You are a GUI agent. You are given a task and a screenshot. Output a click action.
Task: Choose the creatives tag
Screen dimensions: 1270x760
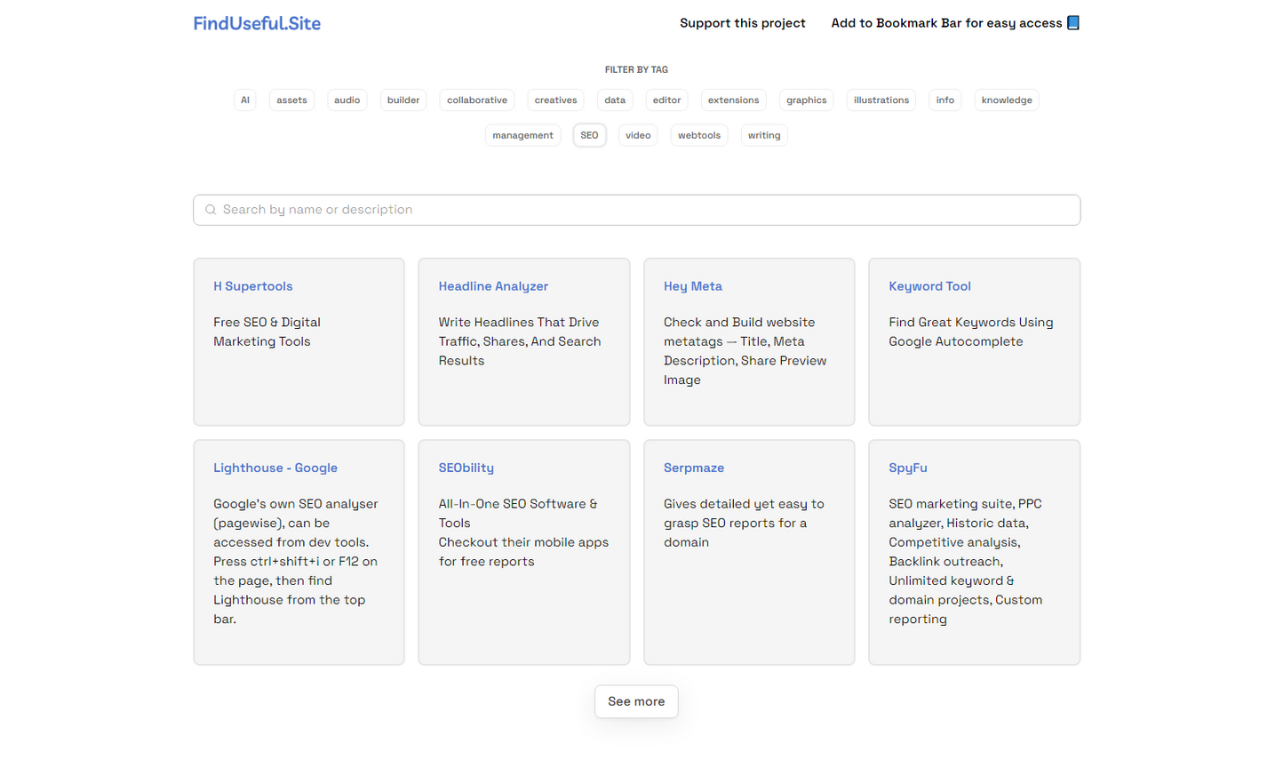coord(556,100)
